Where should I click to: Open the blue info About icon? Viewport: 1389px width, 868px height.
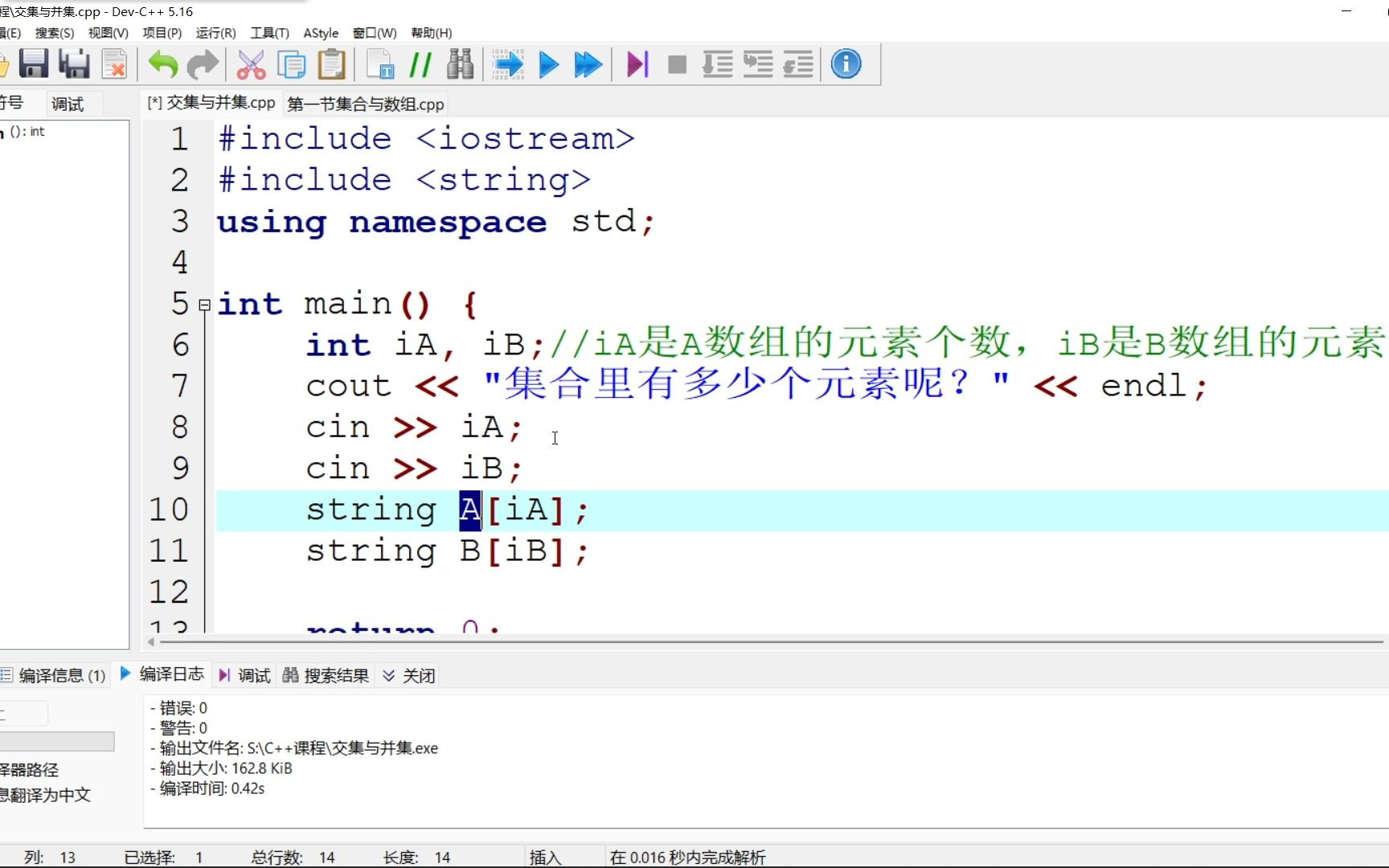coord(846,64)
